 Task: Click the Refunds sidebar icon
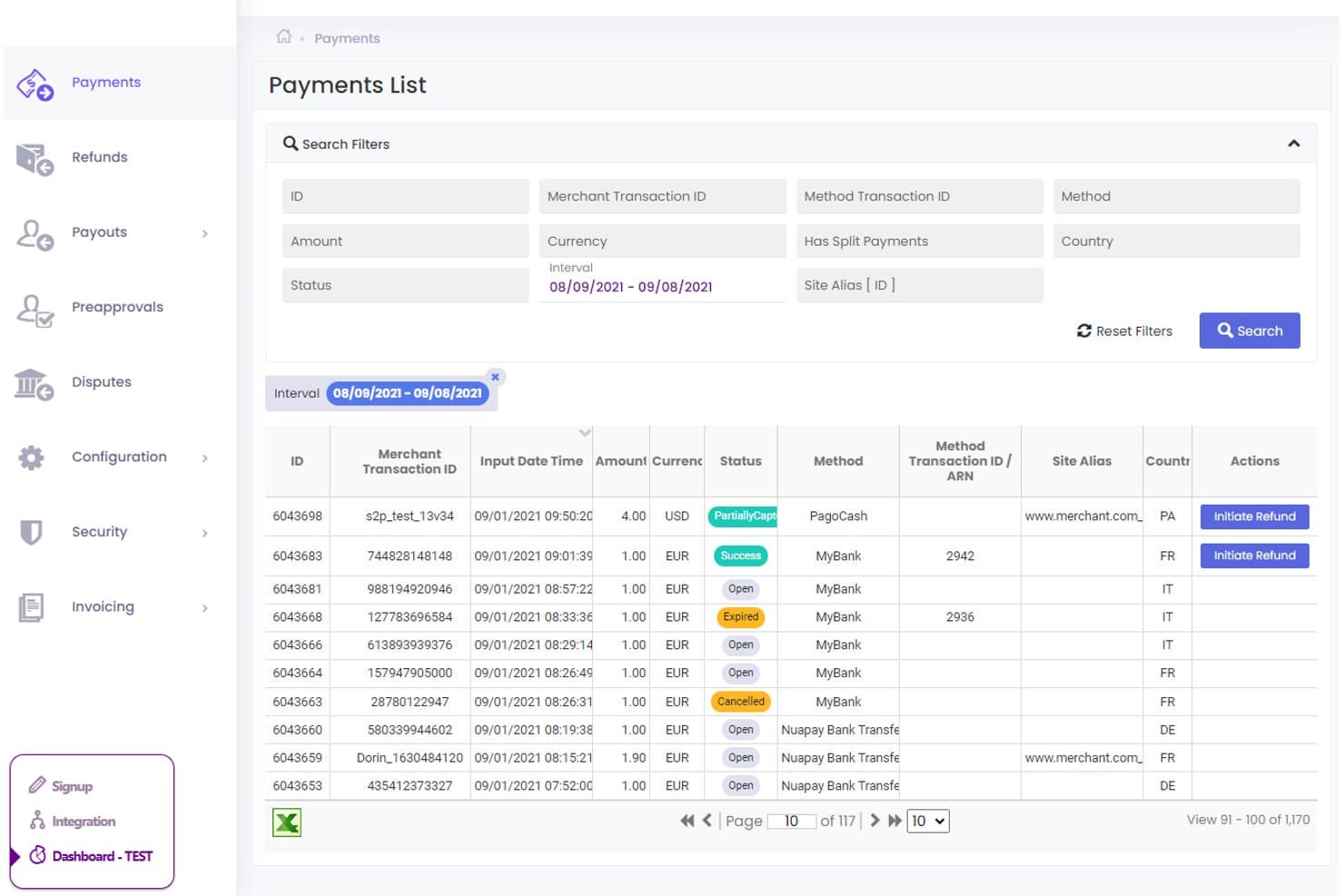[x=35, y=159]
